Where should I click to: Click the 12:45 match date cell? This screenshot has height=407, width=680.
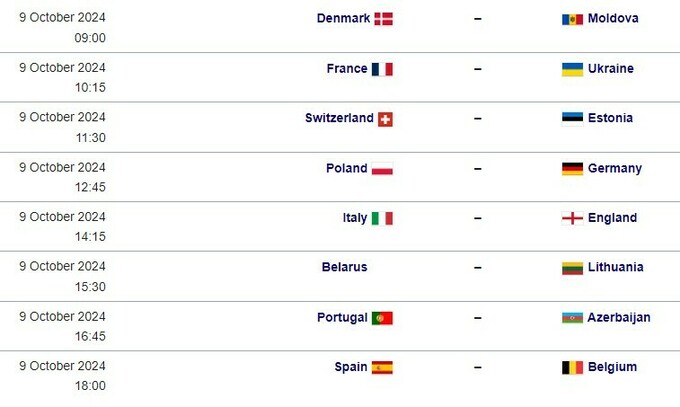click(x=62, y=177)
